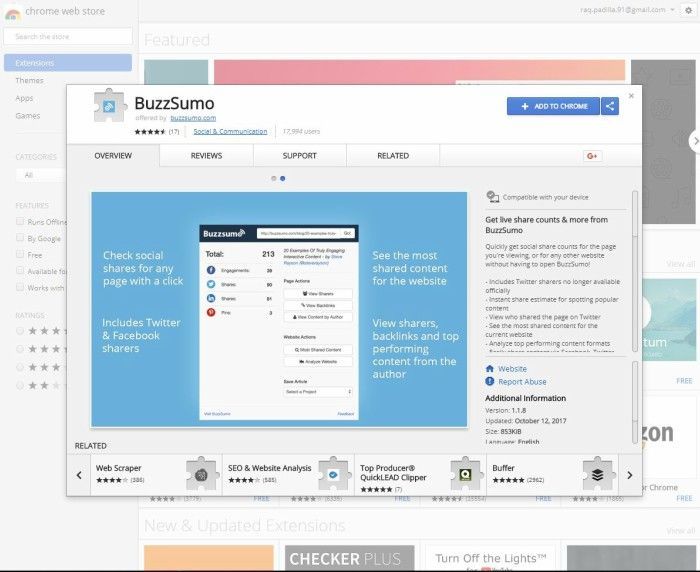Select the top rating radio button
This screenshot has width=700, height=572.
pos(20,331)
